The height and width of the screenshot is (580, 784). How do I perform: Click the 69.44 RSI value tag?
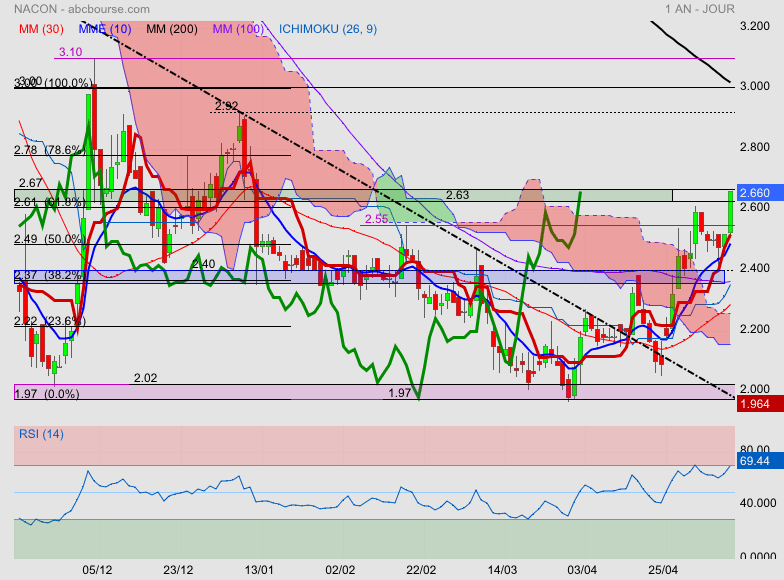pyautogui.click(x=760, y=460)
